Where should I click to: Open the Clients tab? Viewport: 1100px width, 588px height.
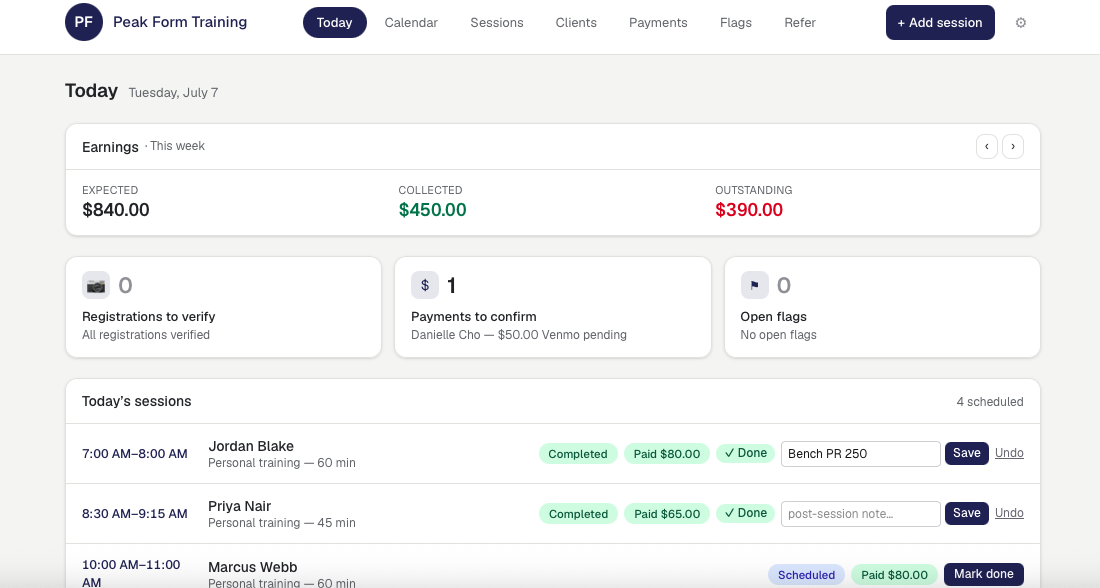[x=576, y=22]
